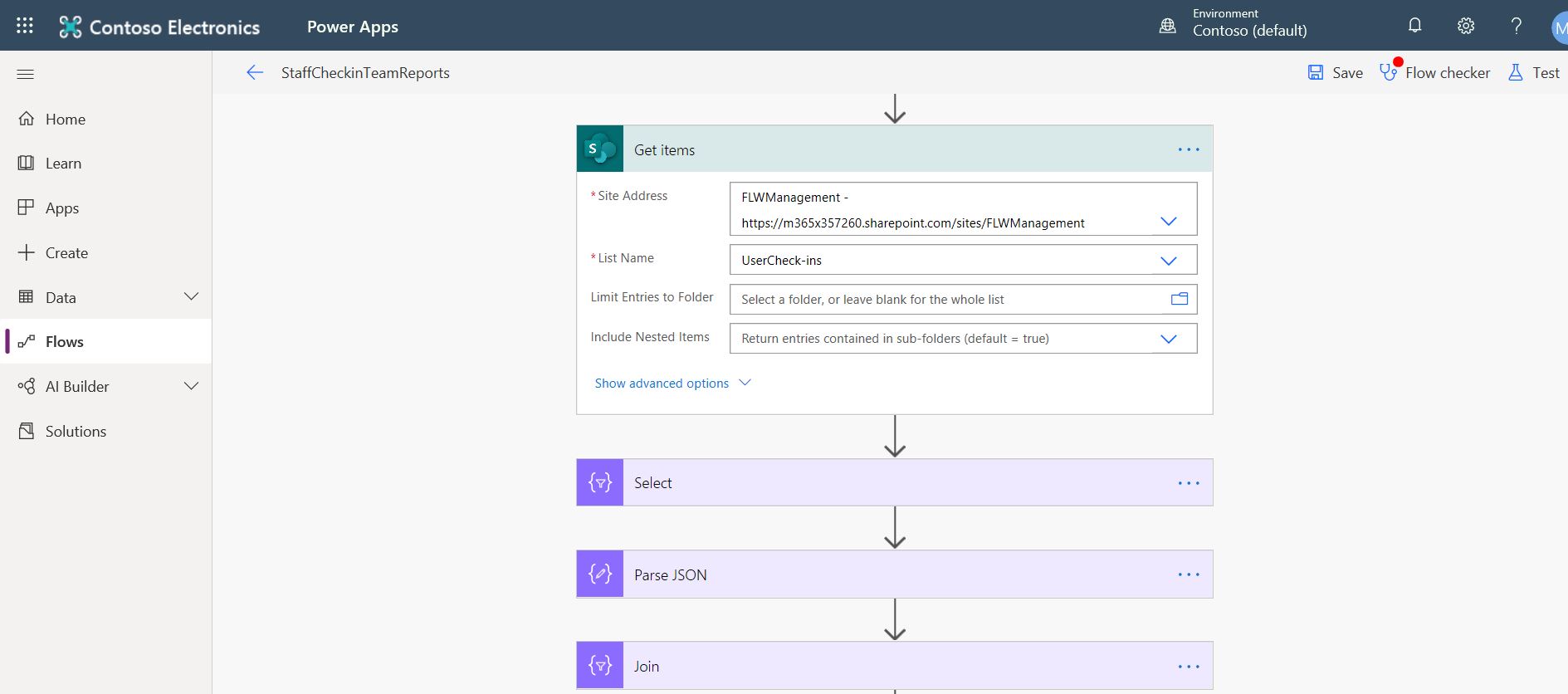Click the Select action icon
Image resolution: width=1568 pixels, height=694 pixels.
coord(600,482)
